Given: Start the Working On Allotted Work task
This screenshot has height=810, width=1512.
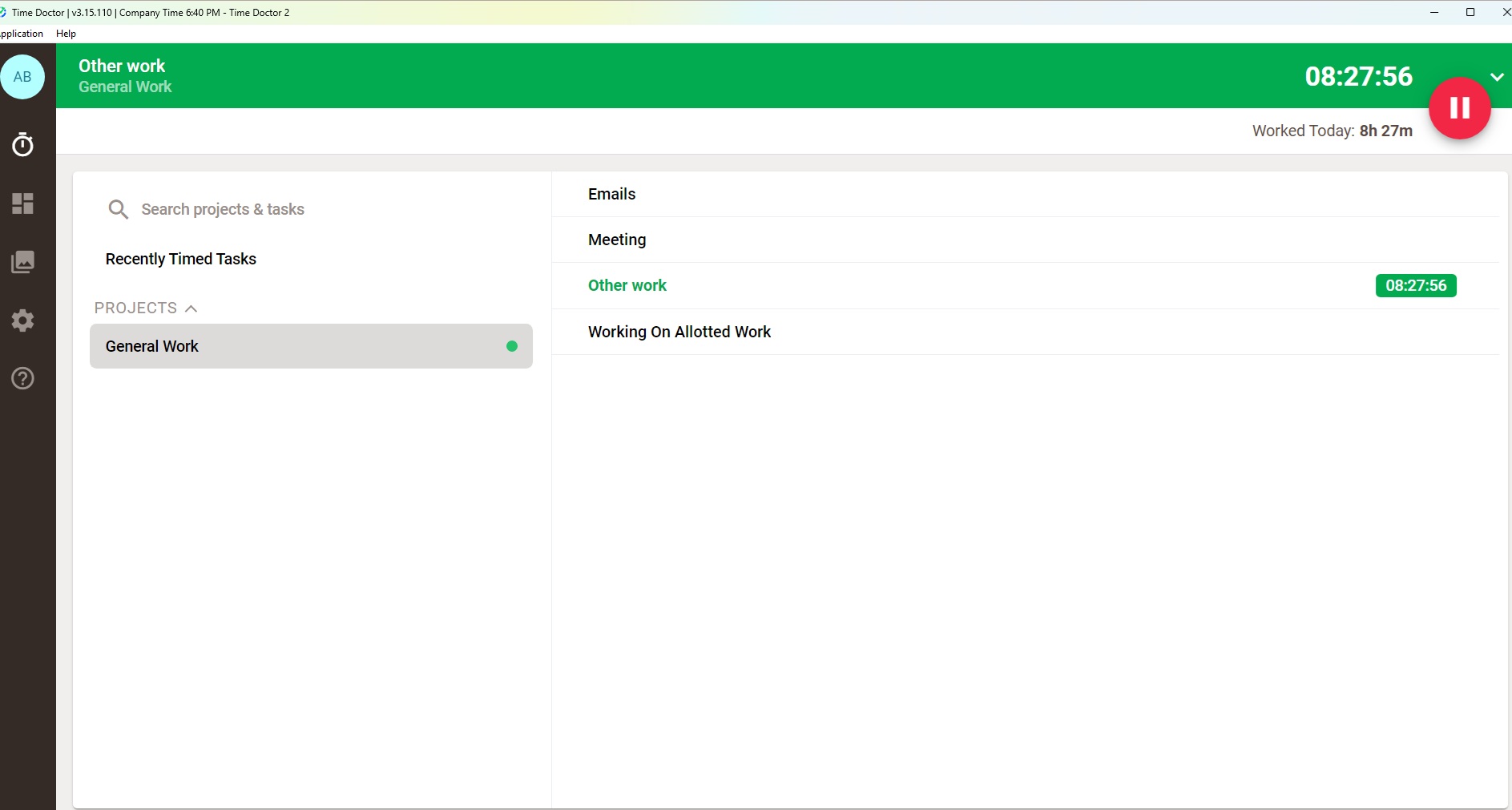Looking at the screenshot, I should [1026, 332].
